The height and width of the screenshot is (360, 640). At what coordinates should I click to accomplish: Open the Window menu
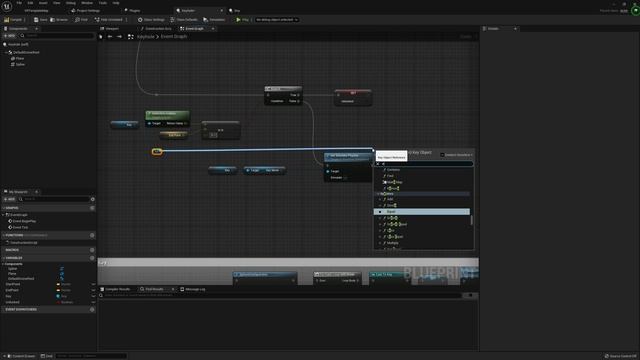(87, 3)
